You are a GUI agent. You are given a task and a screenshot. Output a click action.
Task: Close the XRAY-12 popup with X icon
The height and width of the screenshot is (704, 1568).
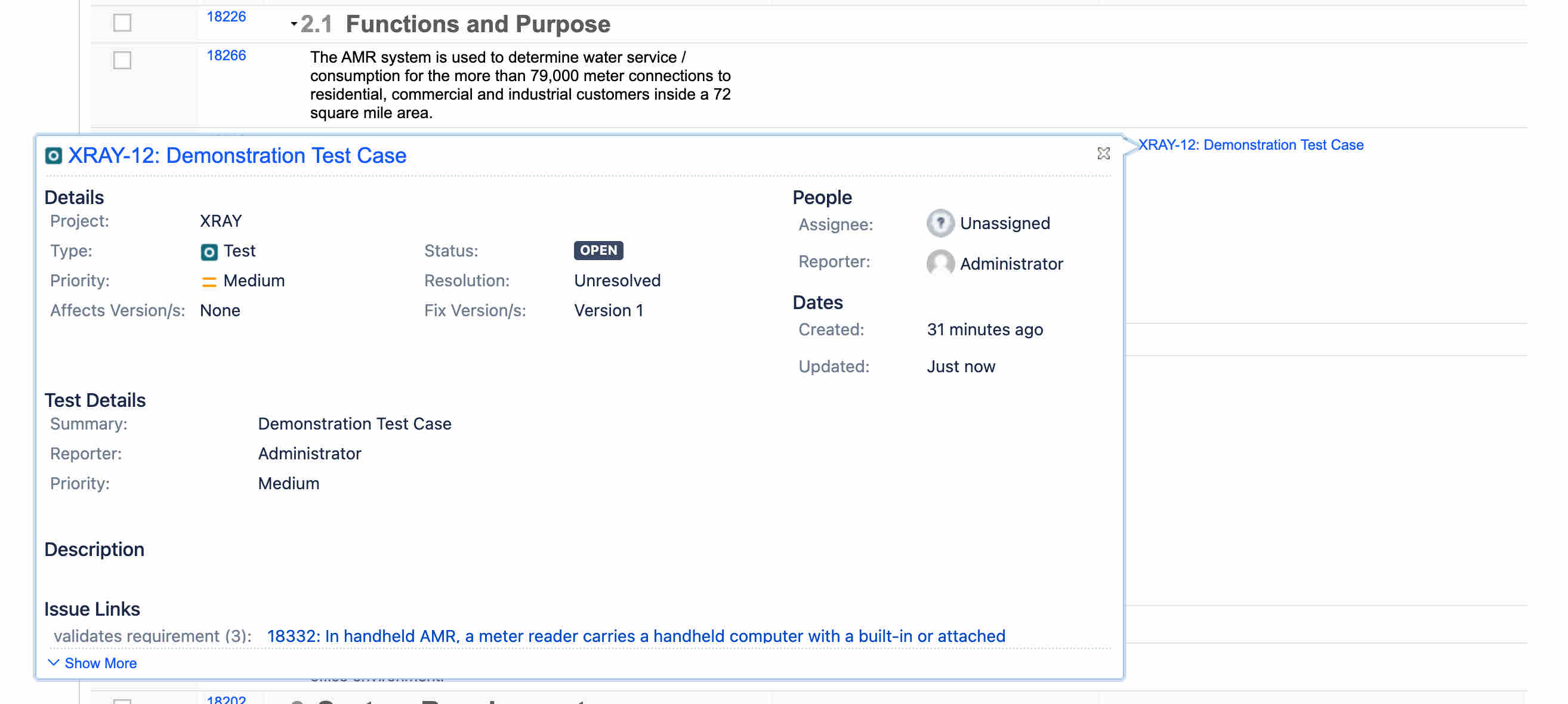point(1103,153)
